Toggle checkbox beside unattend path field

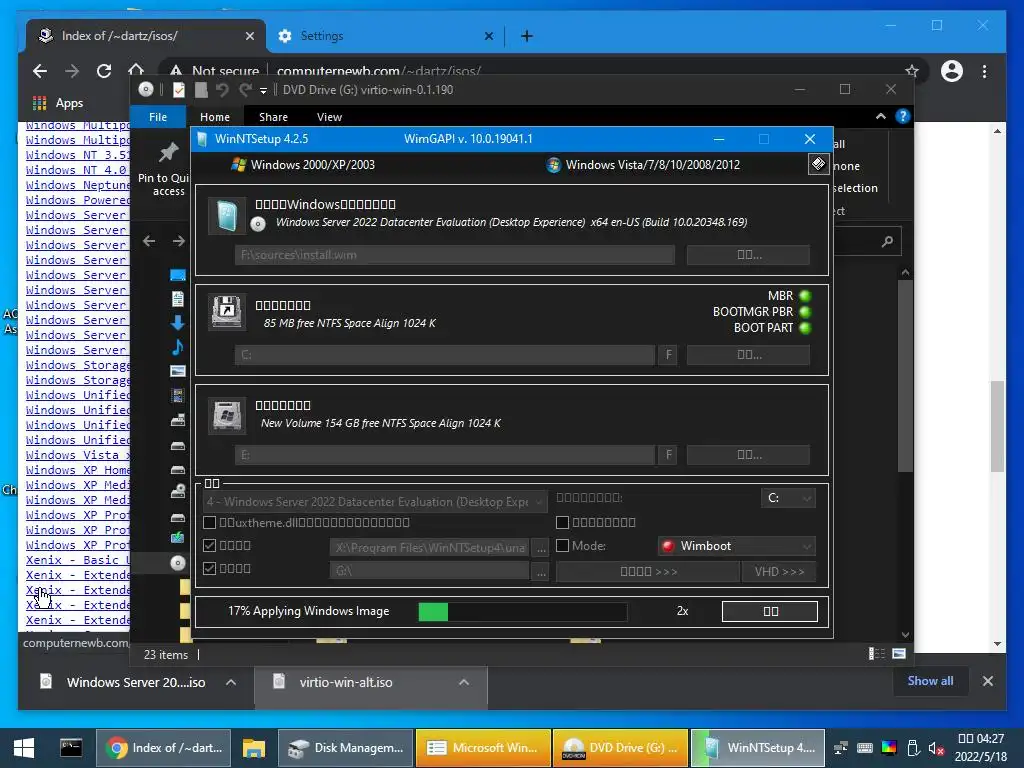(x=210, y=545)
